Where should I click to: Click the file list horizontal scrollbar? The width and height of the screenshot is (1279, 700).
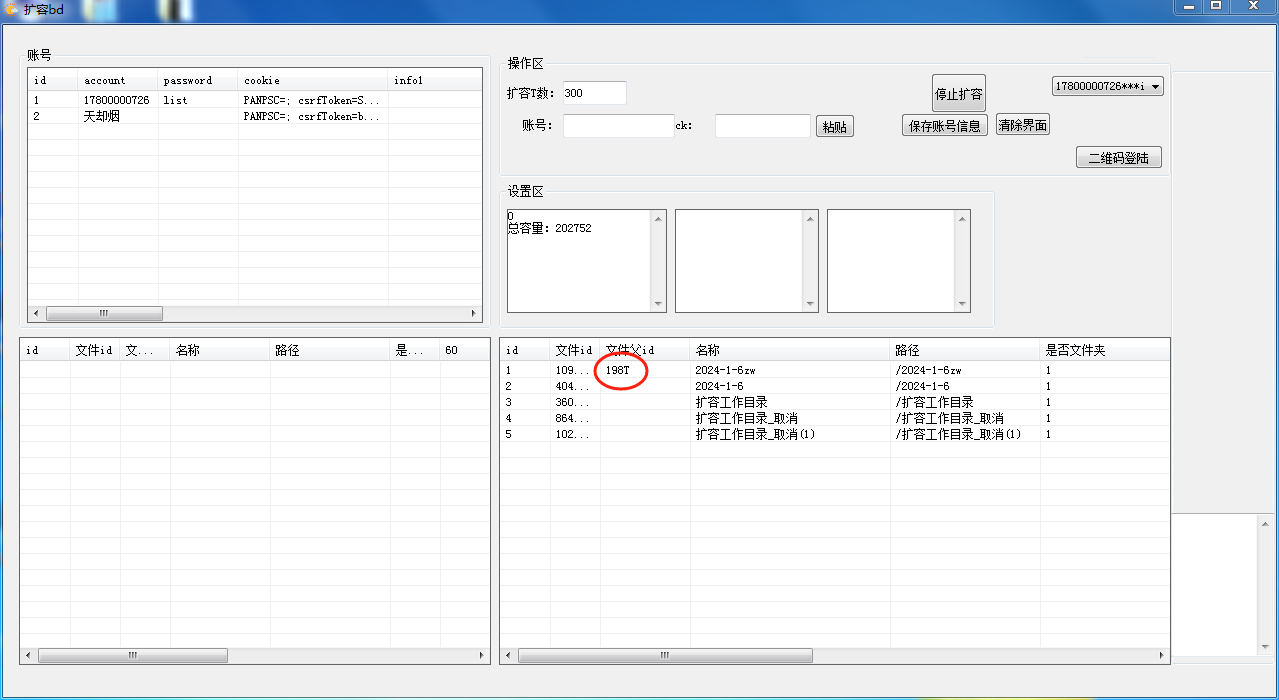pyautogui.click(x=665, y=655)
